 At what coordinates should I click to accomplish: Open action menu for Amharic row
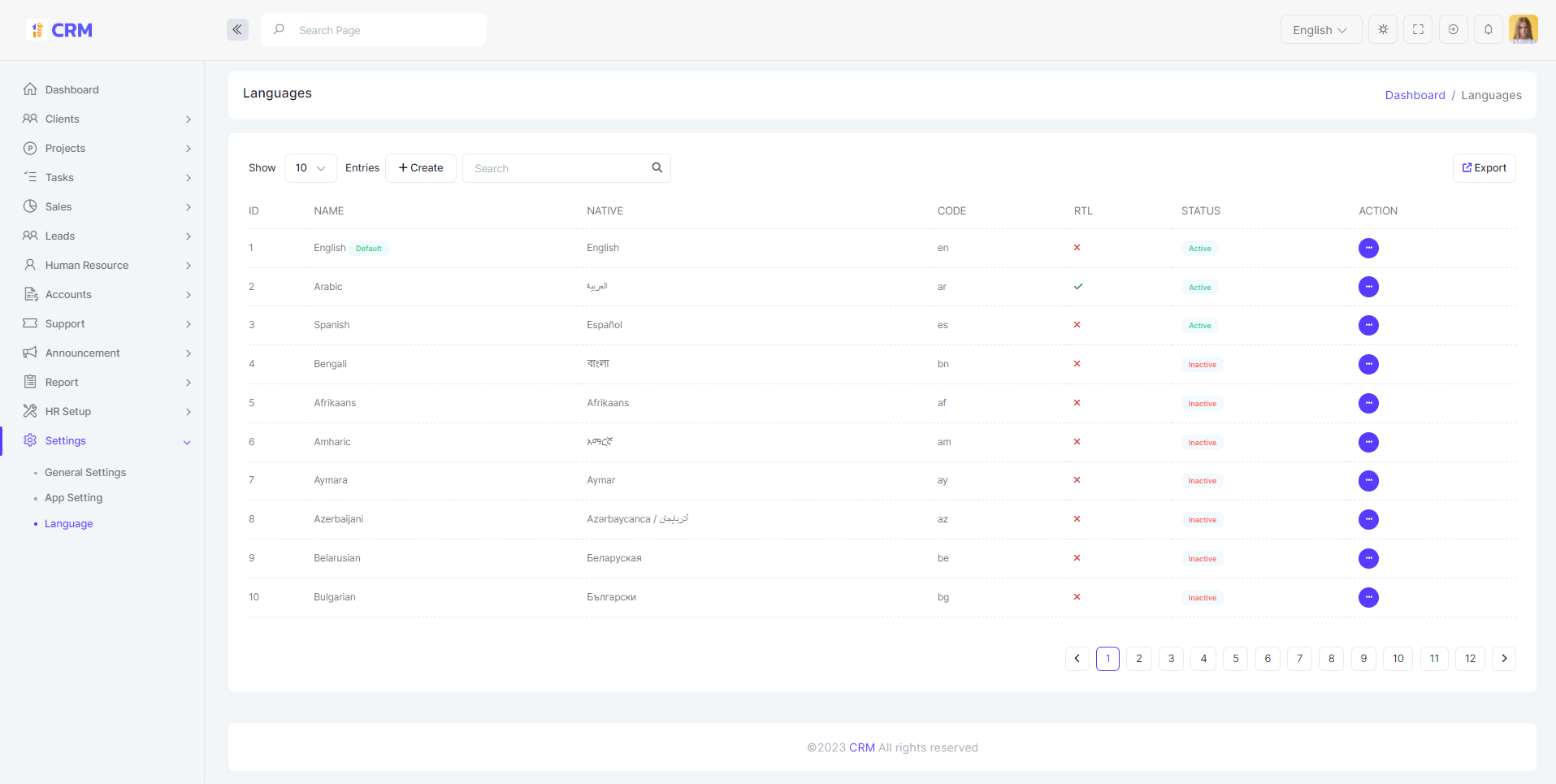pyautogui.click(x=1368, y=442)
